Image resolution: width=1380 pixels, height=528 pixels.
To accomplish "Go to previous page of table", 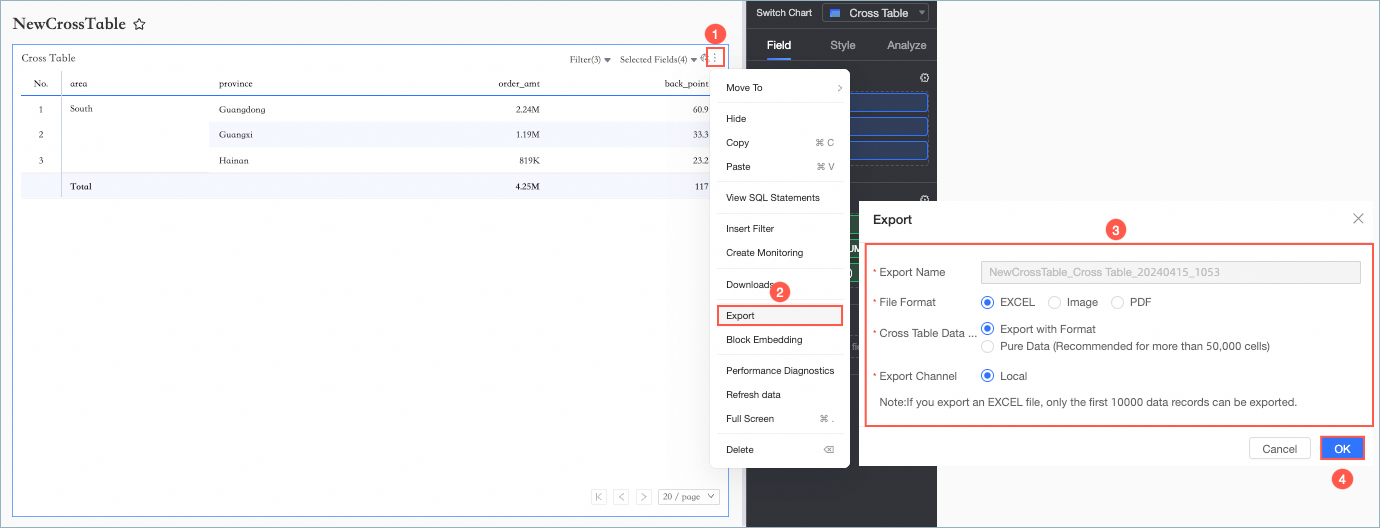I will 621,496.
